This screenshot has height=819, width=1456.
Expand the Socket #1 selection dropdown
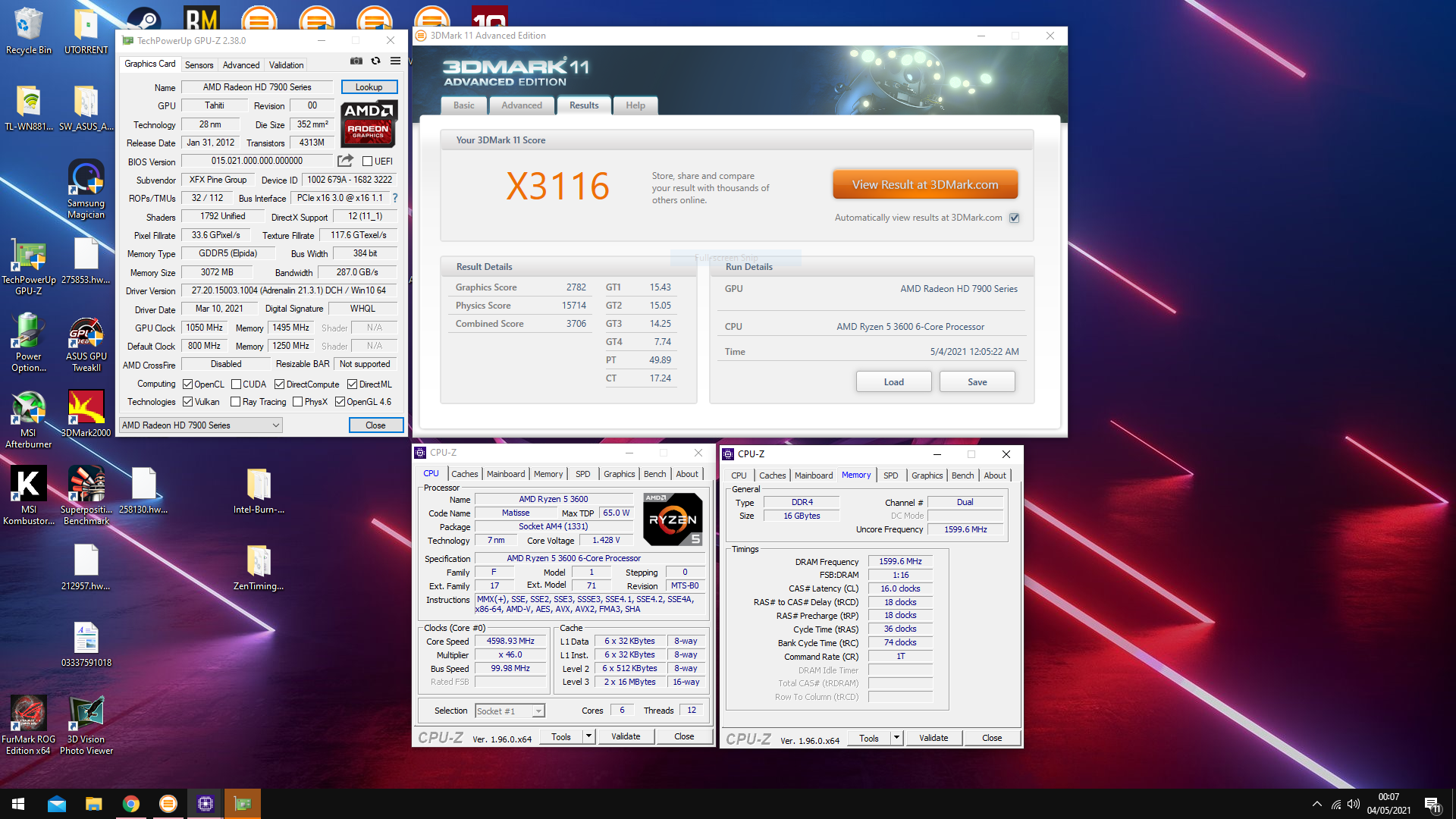click(538, 711)
